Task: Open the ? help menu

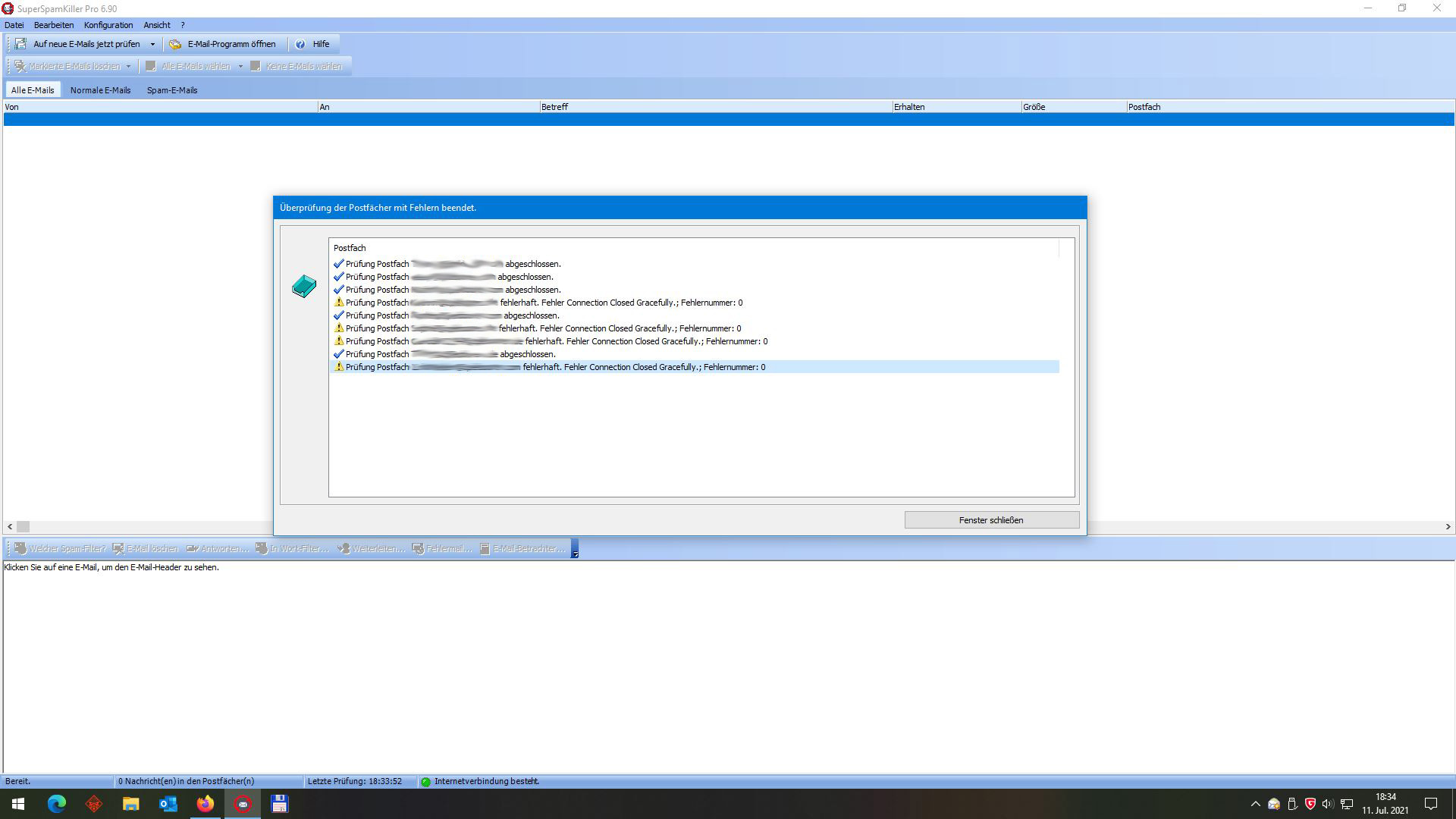Action: (x=183, y=25)
